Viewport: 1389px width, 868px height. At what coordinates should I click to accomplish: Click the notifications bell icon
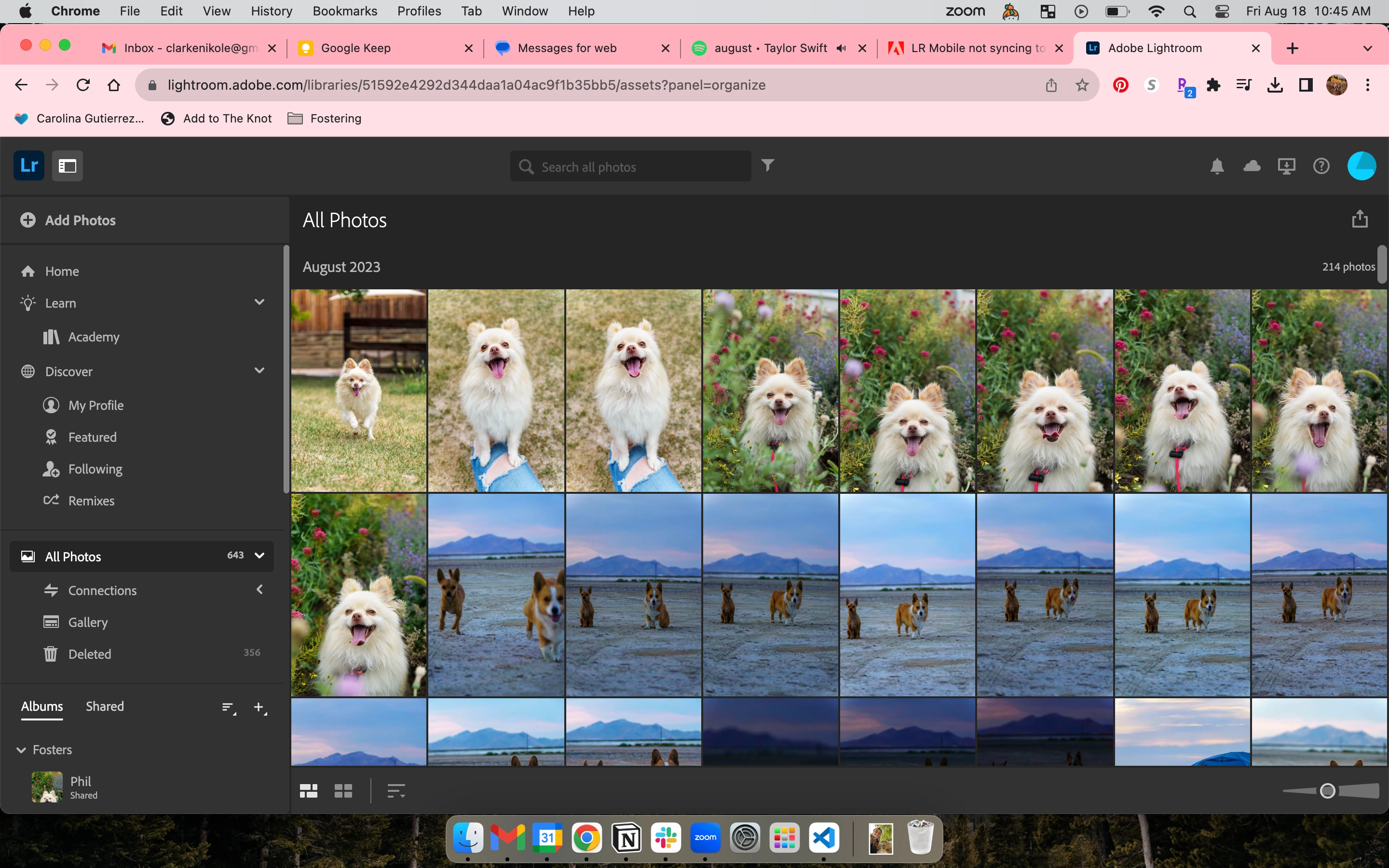[x=1217, y=166]
